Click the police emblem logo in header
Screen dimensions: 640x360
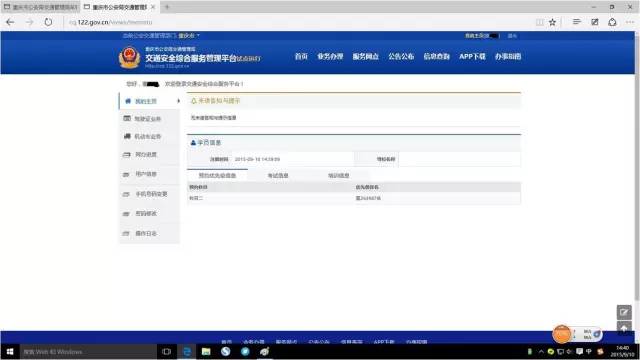pyautogui.click(x=129, y=58)
